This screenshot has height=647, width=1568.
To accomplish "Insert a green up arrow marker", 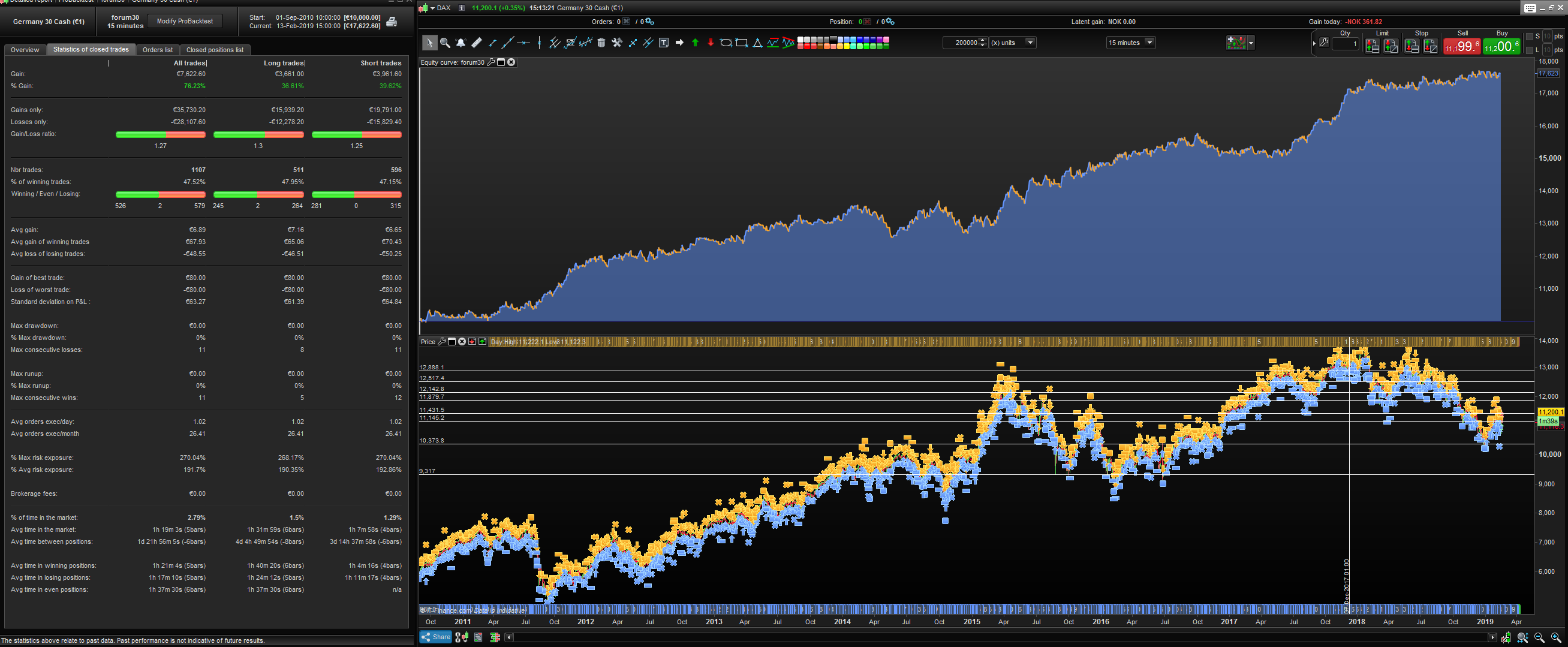I will [695, 43].
